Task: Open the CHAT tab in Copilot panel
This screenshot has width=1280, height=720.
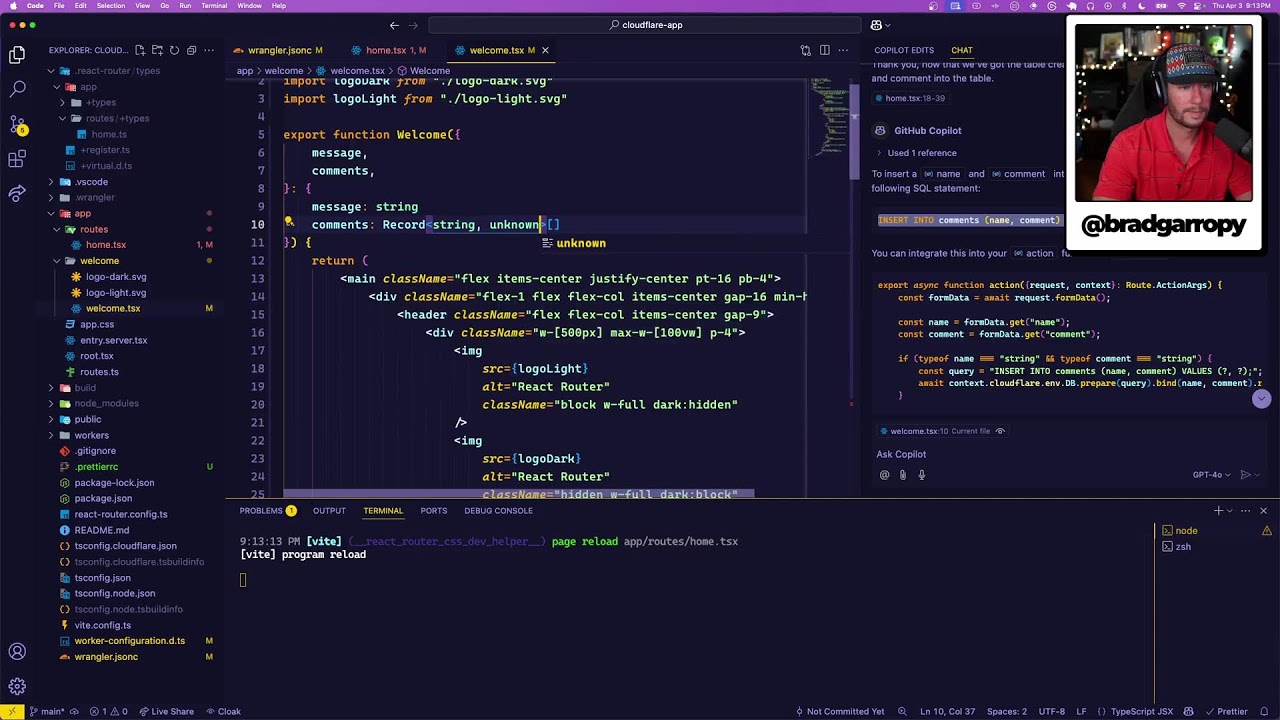Action: pyautogui.click(x=961, y=50)
